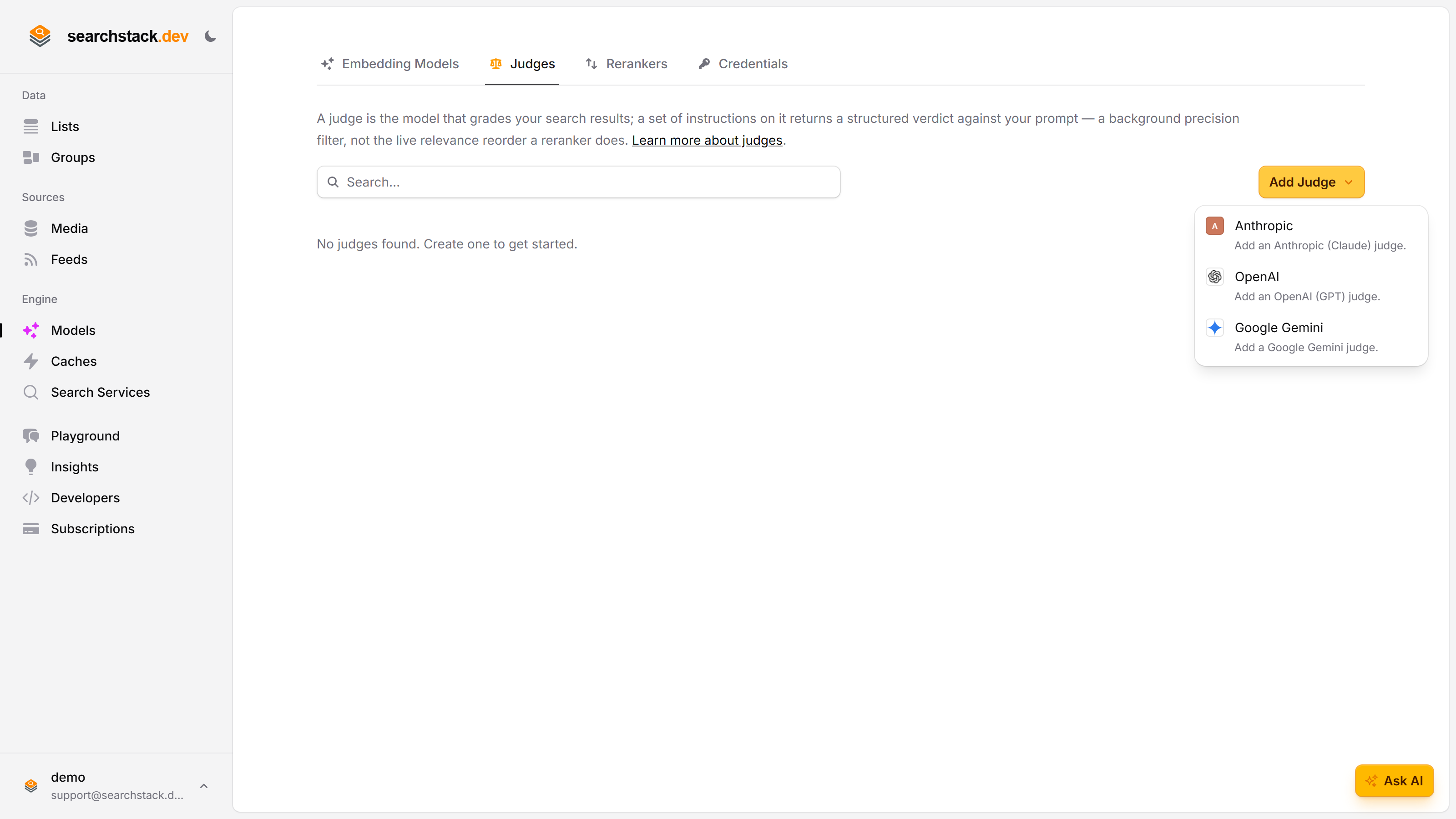Choose OpenAI from the Add Judge menu

coord(1311,286)
